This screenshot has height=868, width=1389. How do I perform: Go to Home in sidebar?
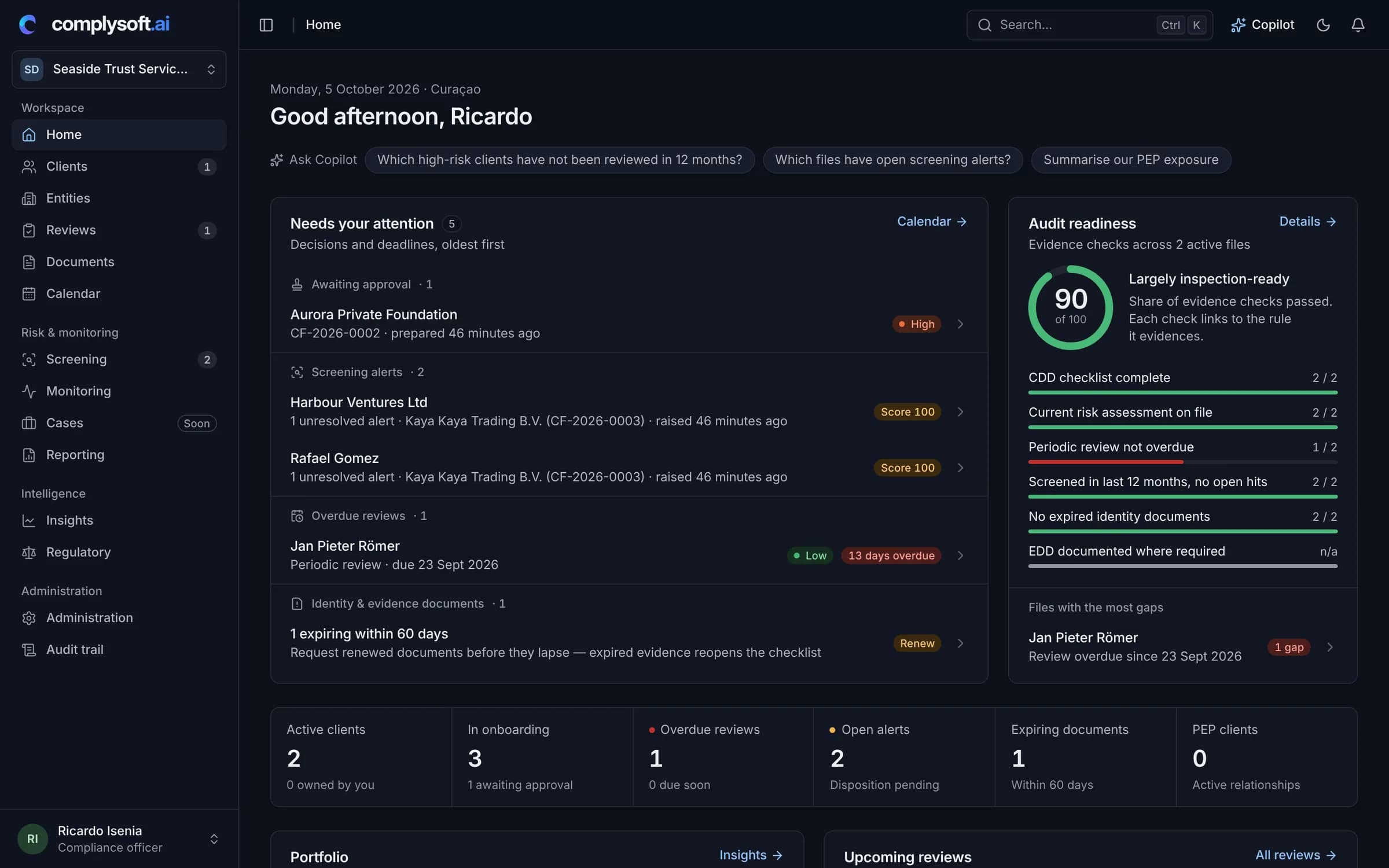119,134
